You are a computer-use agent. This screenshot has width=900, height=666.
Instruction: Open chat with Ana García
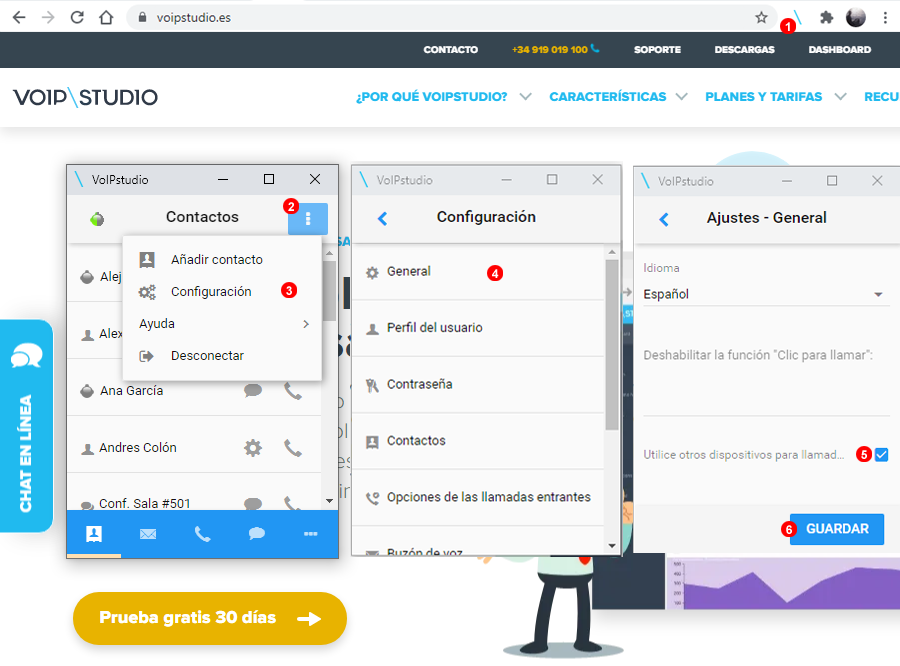253,390
